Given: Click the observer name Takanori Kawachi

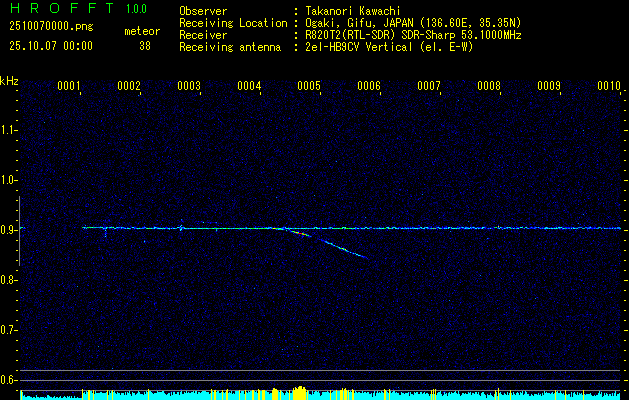Looking at the screenshot, I should coord(351,11).
